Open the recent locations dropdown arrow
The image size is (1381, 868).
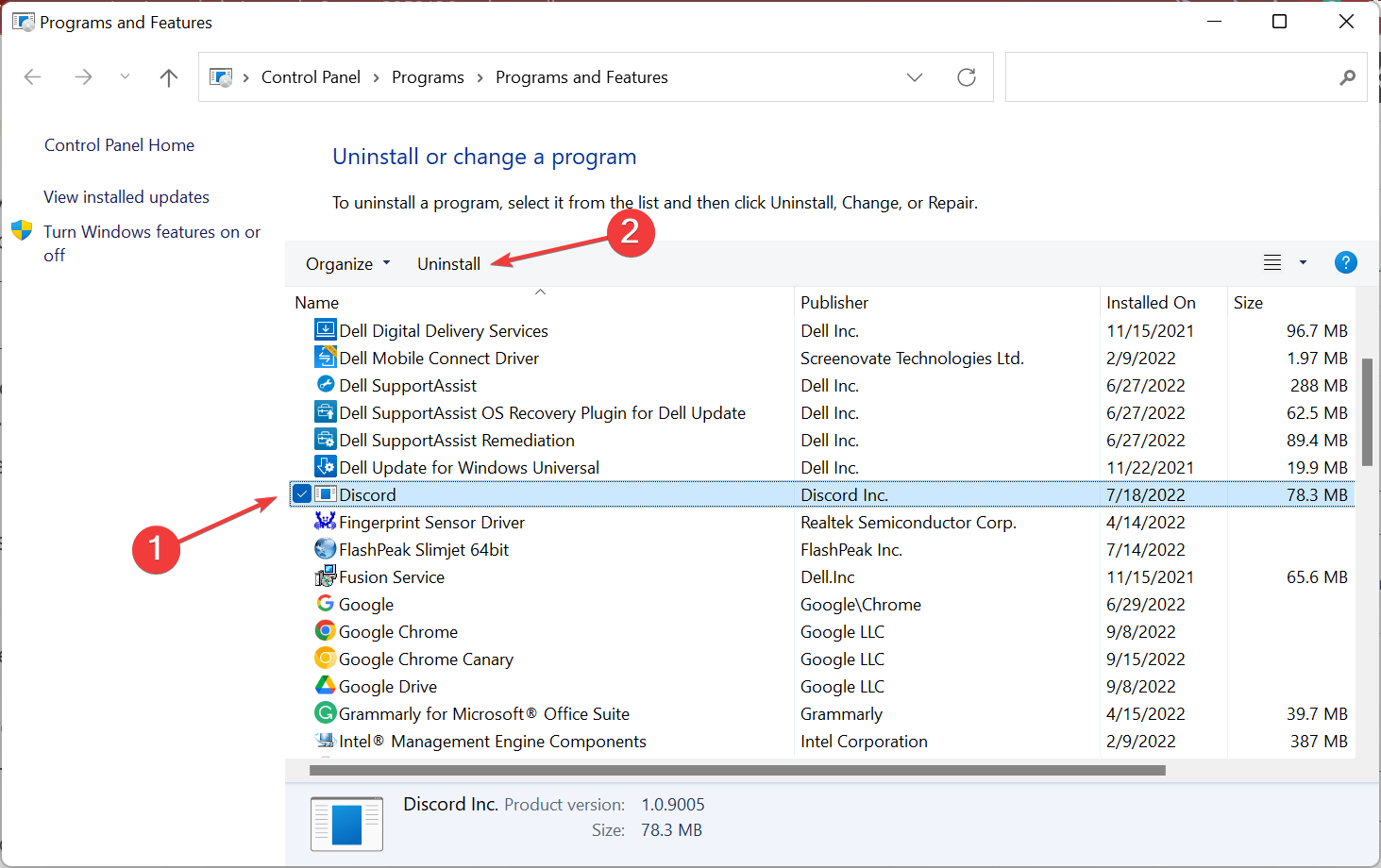pyautogui.click(x=125, y=77)
